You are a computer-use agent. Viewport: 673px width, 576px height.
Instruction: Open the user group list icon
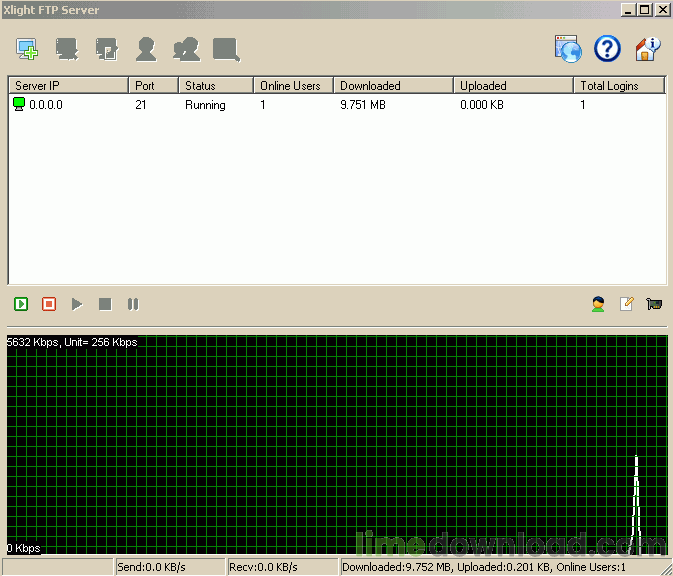(x=186, y=49)
